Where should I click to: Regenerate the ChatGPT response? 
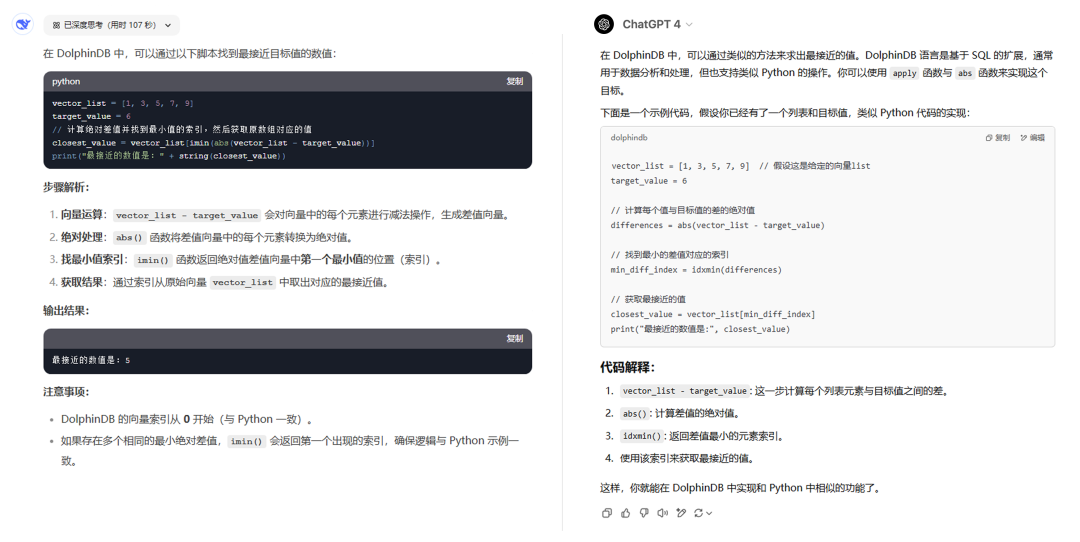(x=698, y=512)
